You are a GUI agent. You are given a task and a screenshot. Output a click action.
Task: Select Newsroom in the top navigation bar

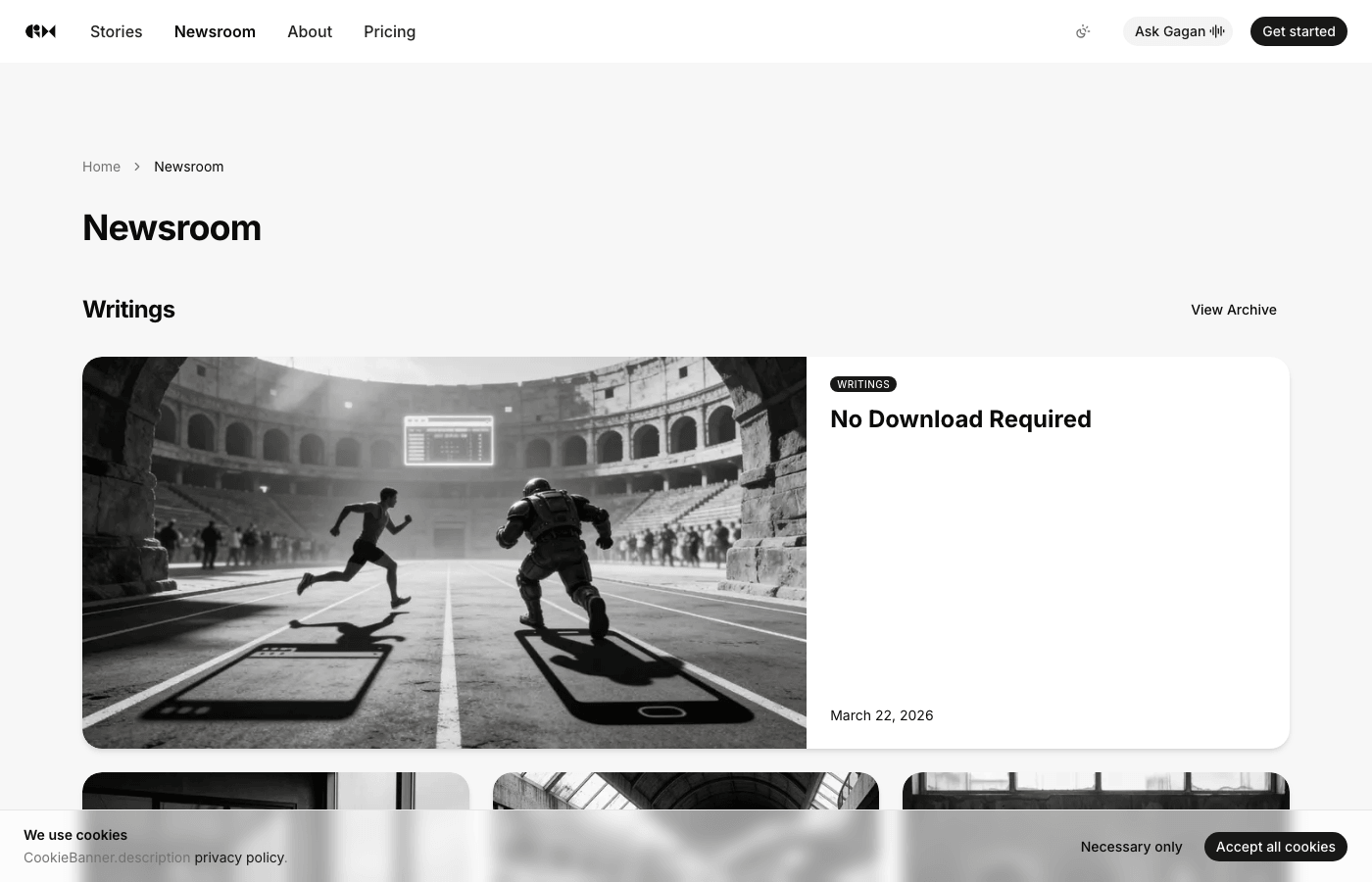(x=215, y=31)
